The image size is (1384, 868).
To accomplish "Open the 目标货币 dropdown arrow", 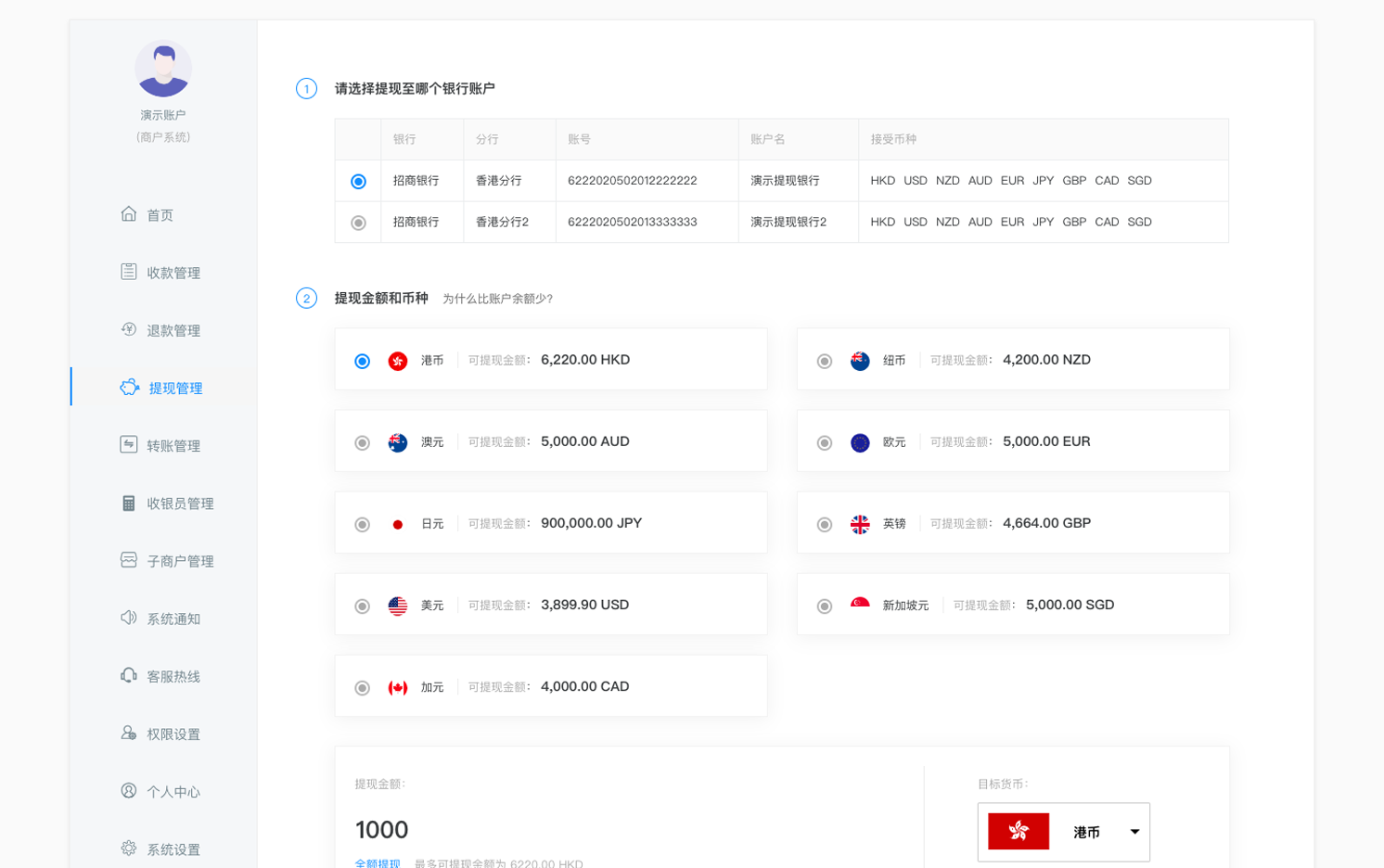I will (x=1134, y=832).
